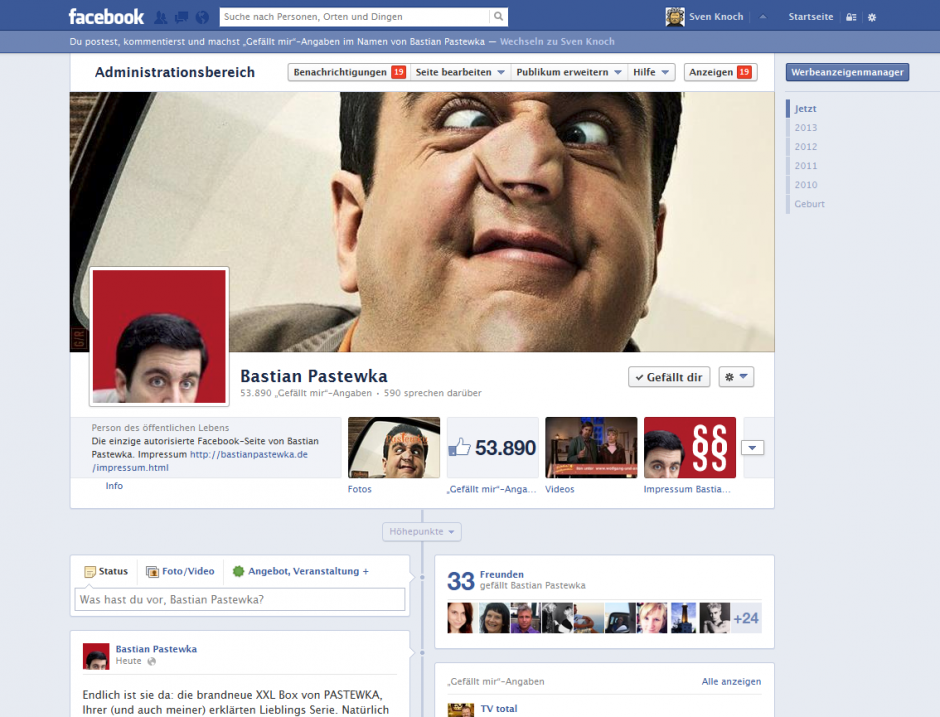This screenshot has height=717, width=940.
Task: Open Seite bearbeiten dropdown
Action: pyautogui.click(x=460, y=72)
